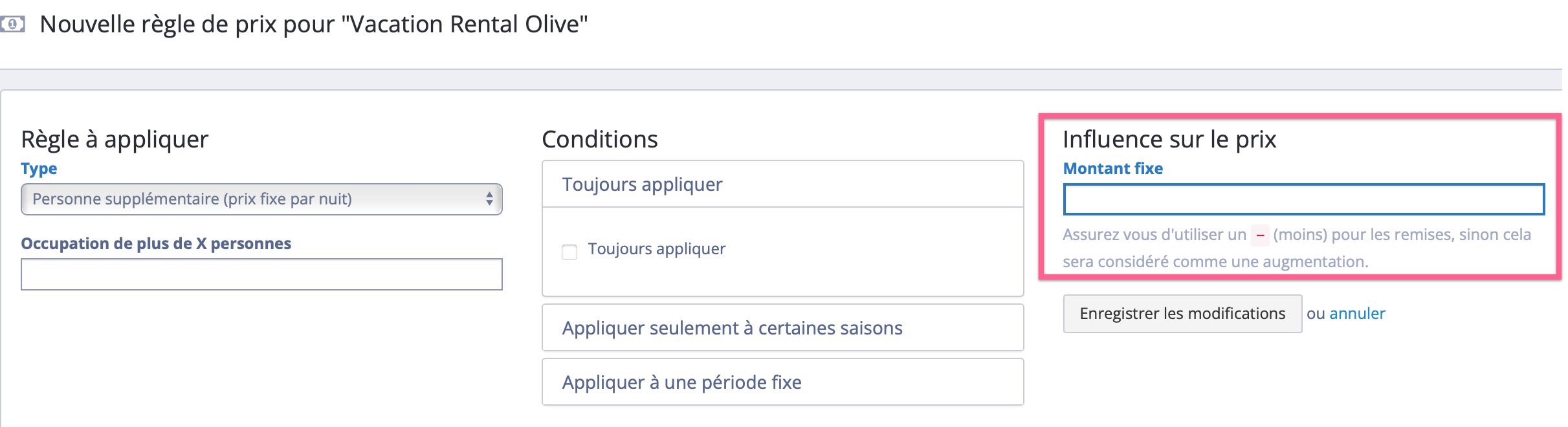Viewport: 1568px width, 427px height.
Task: Click the Type dropdown up-down arrows
Action: pyautogui.click(x=489, y=199)
